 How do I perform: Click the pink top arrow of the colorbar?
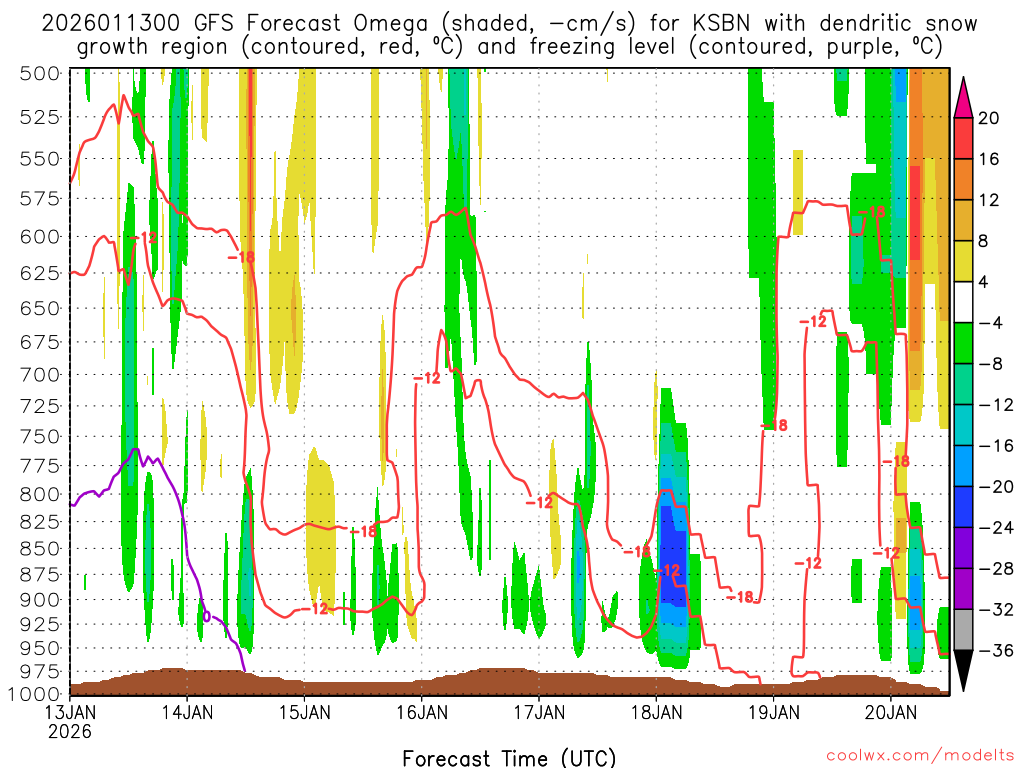pos(963,98)
